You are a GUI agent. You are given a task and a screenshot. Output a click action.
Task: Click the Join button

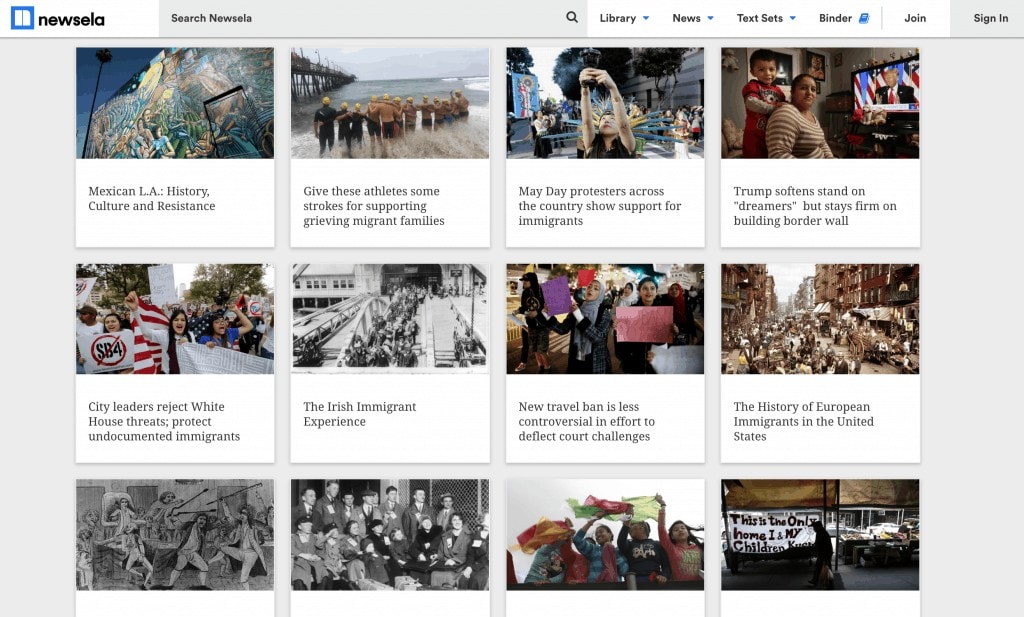pos(915,18)
